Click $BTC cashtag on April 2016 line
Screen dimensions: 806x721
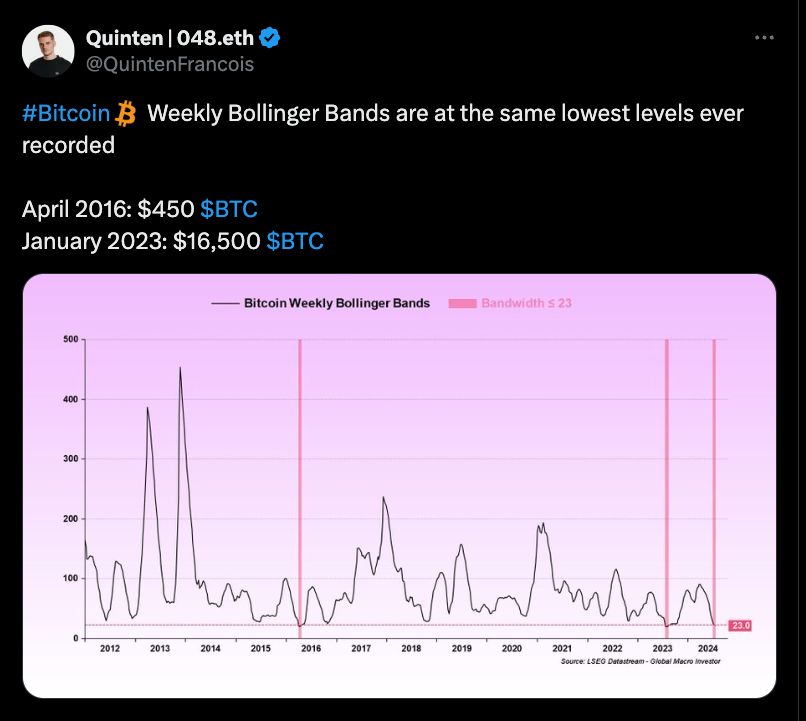tap(229, 209)
